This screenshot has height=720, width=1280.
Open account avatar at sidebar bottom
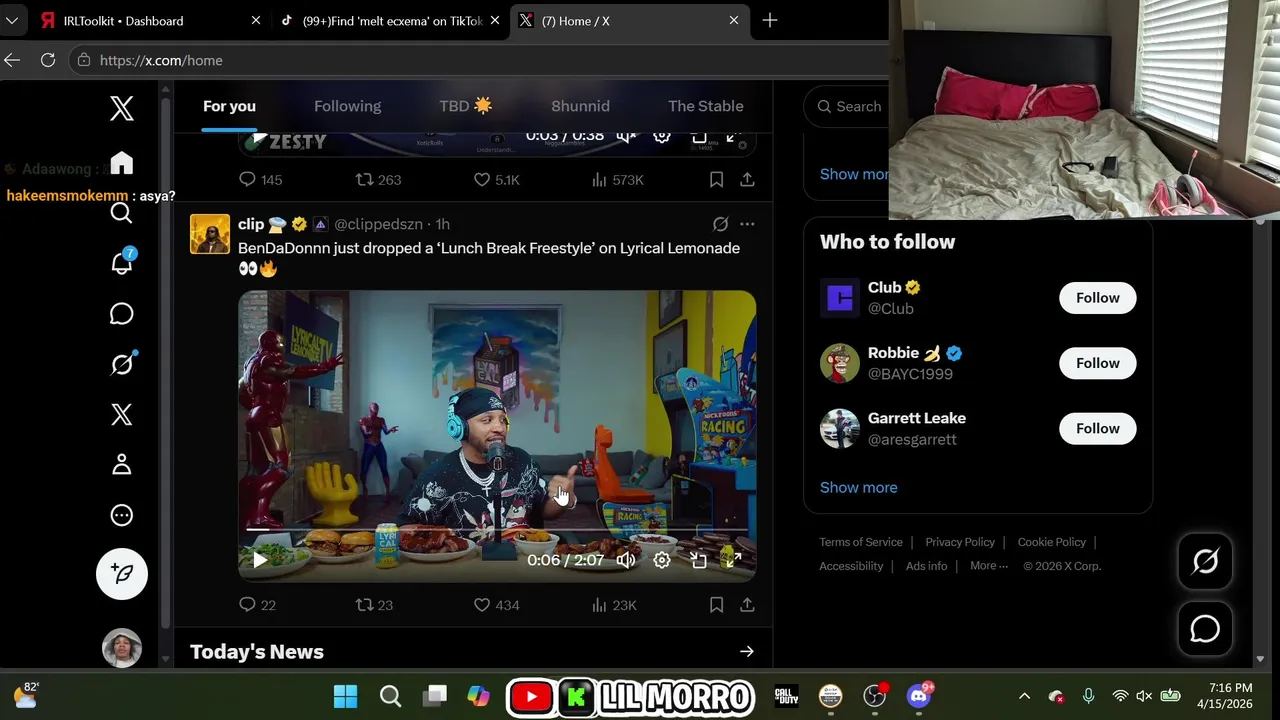122,648
